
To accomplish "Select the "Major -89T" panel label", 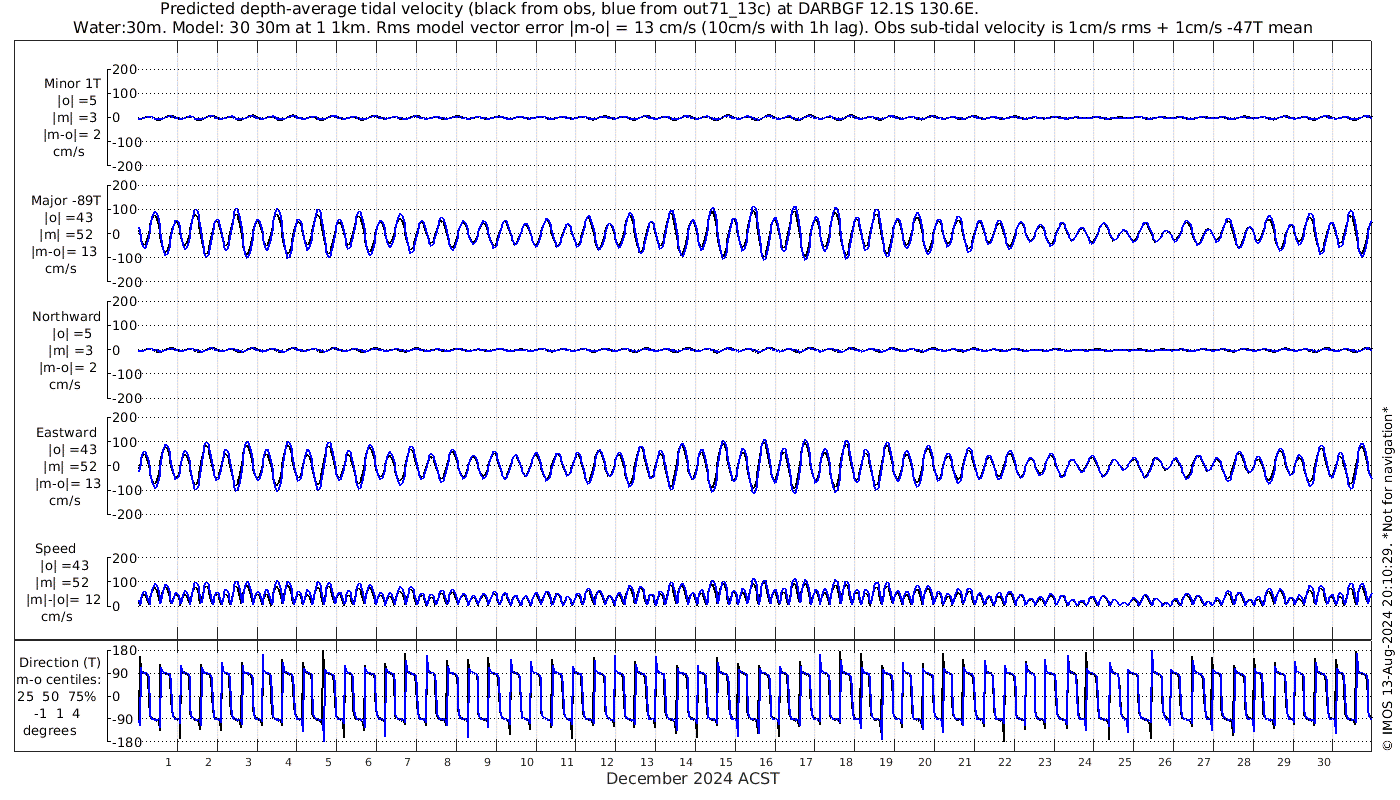I will coord(67,200).
